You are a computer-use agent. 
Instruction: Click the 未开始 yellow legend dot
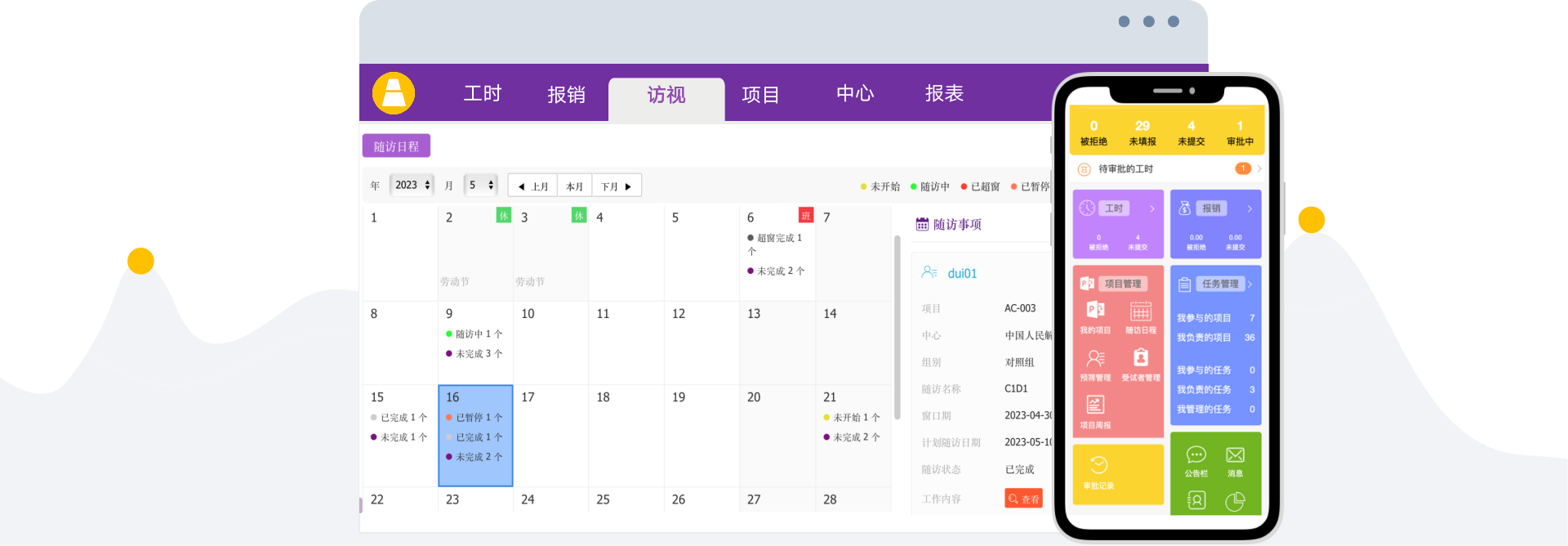[863, 187]
